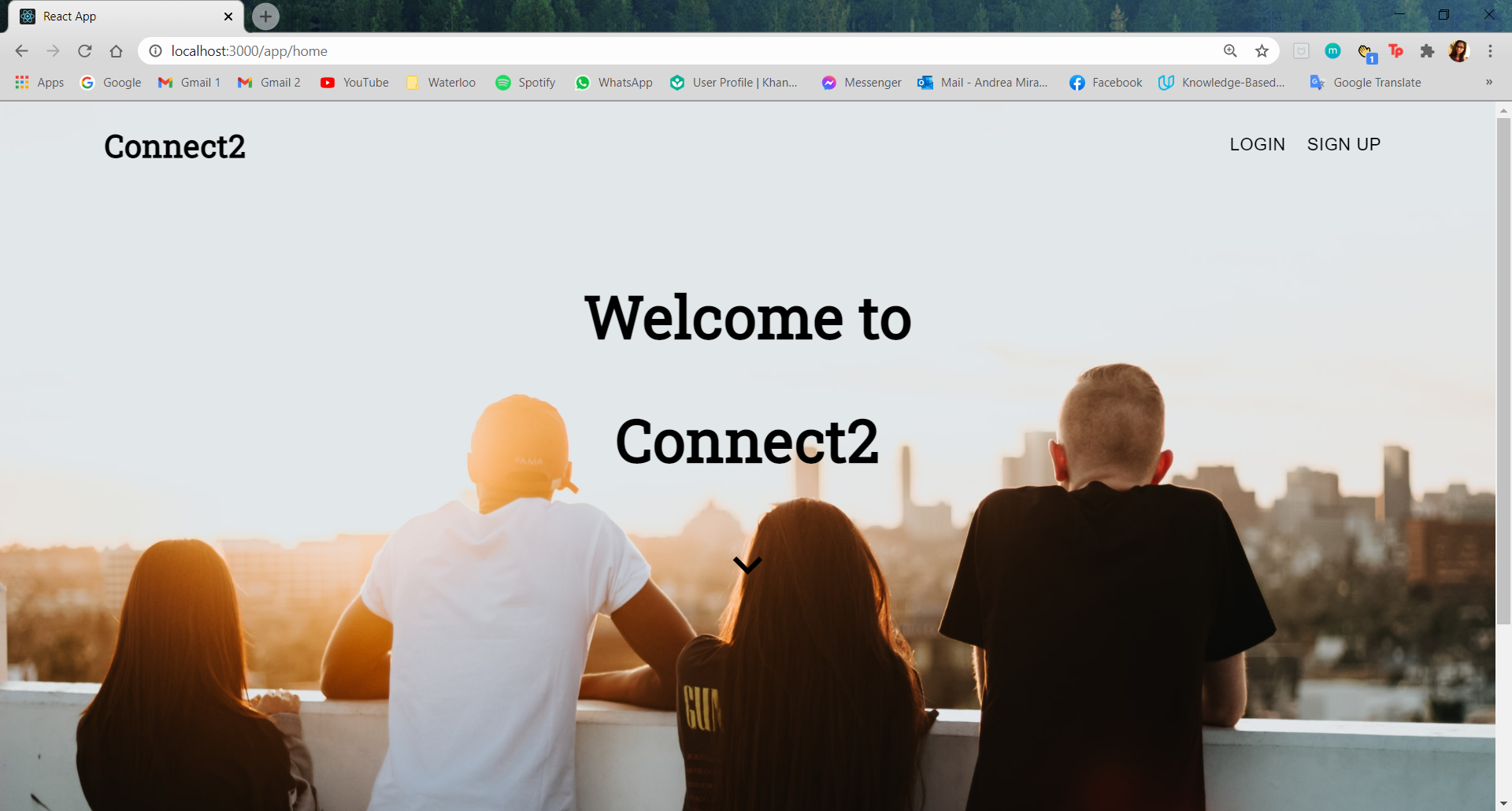Click the site information icon before URL

coord(156,51)
